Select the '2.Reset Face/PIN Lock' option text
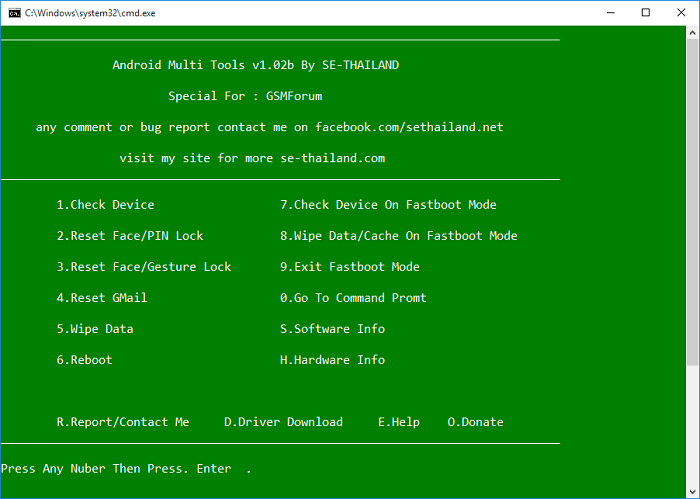The height and width of the screenshot is (499, 700). 130,236
